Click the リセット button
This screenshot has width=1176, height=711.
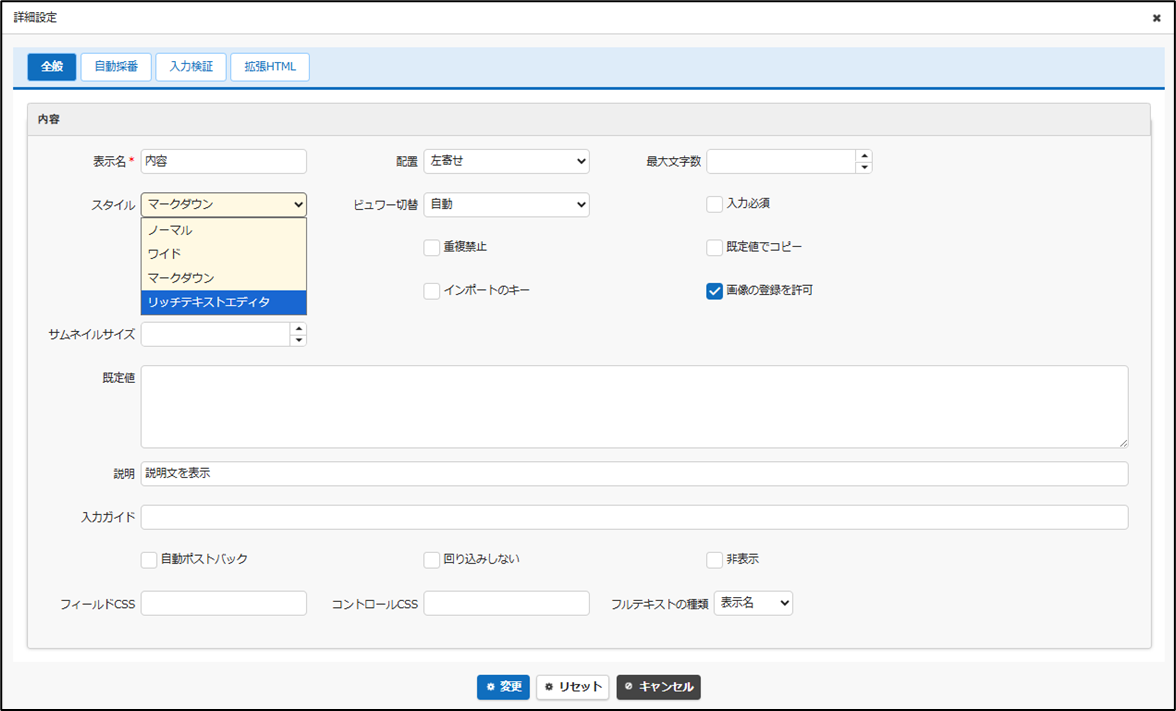573,687
